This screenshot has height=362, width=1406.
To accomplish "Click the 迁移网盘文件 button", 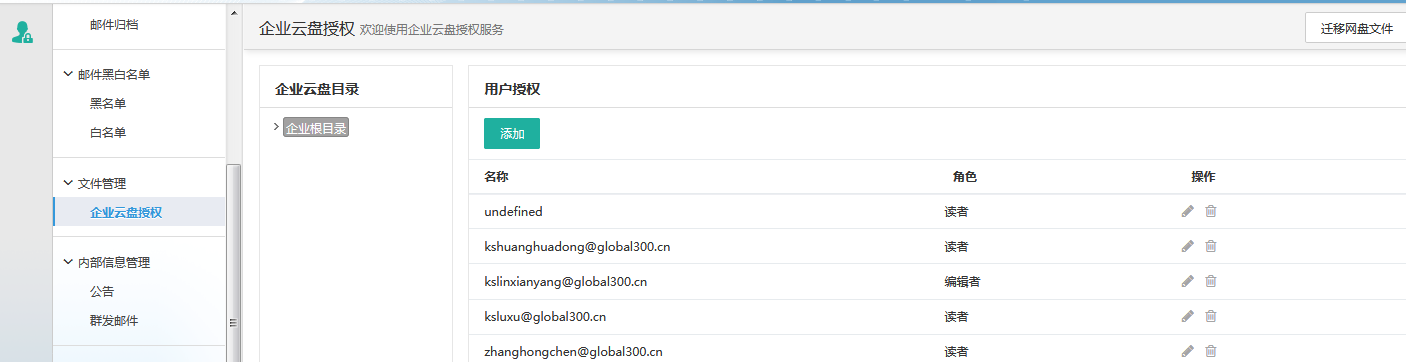I will 1356,28.
